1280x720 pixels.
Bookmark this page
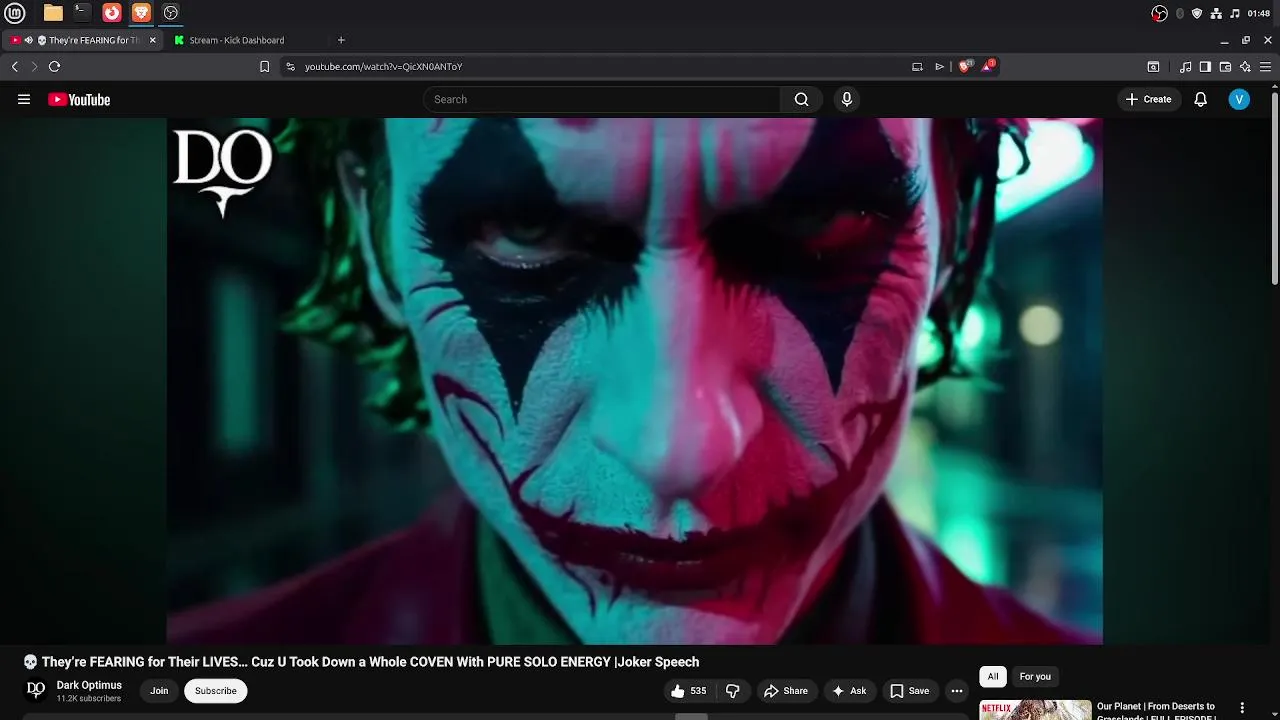264,67
